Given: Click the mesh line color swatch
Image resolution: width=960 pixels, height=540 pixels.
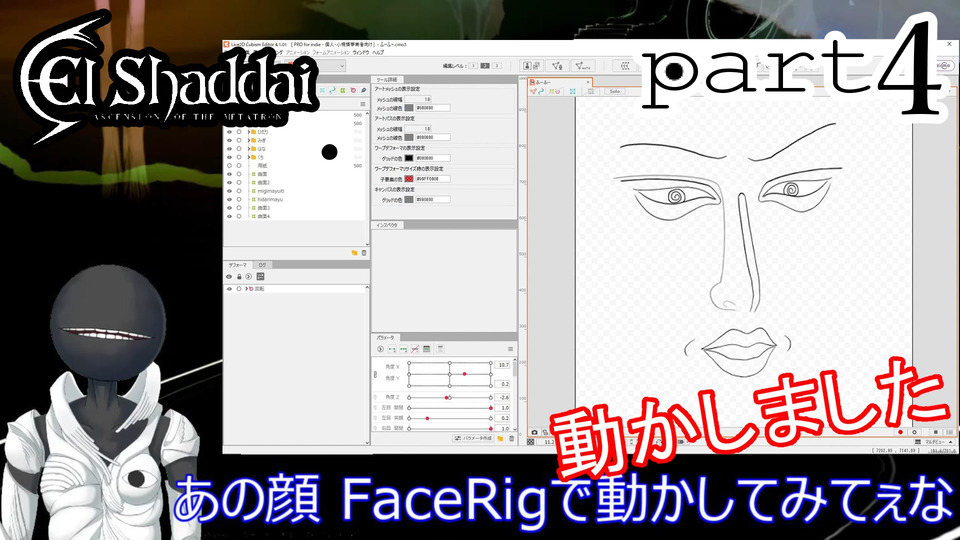Looking at the screenshot, I should (408, 108).
